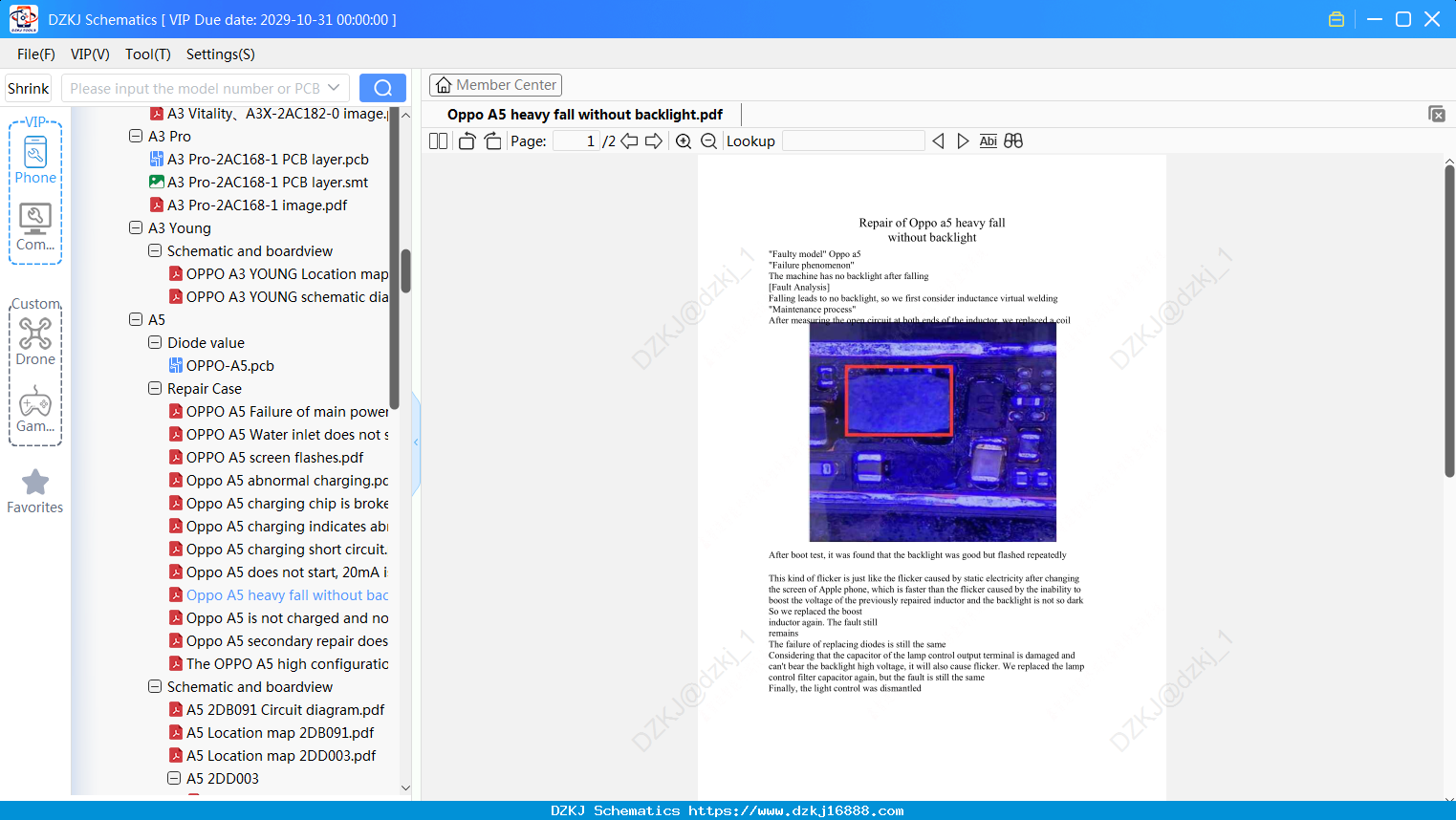Collapse the A5 tree node
The image size is (1456, 820).
click(x=136, y=319)
